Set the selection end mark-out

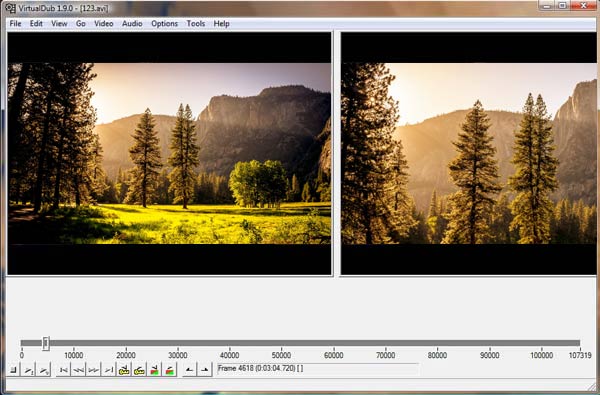(205, 370)
